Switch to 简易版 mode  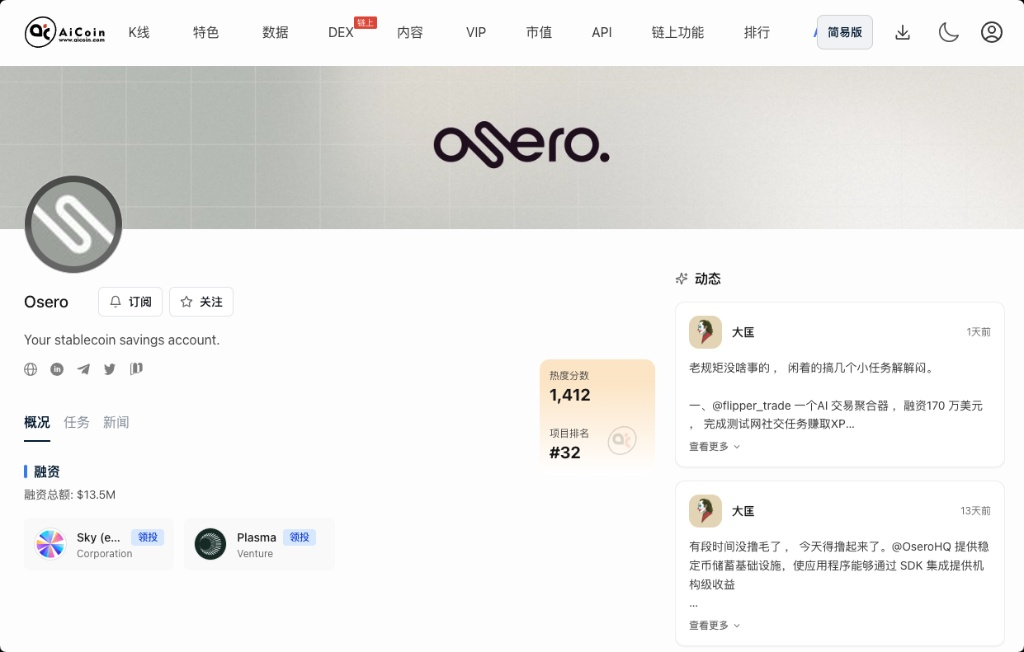[844, 32]
